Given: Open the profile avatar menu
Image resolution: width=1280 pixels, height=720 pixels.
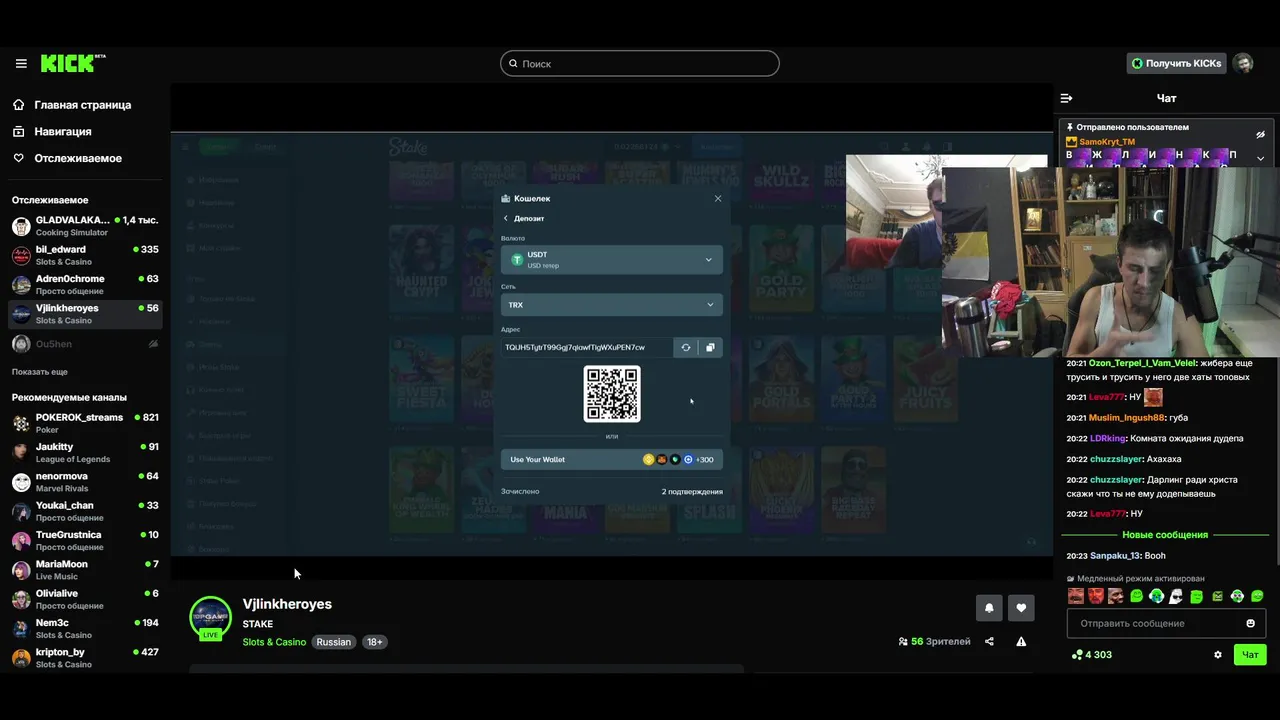Looking at the screenshot, I should coord(1242,63).
